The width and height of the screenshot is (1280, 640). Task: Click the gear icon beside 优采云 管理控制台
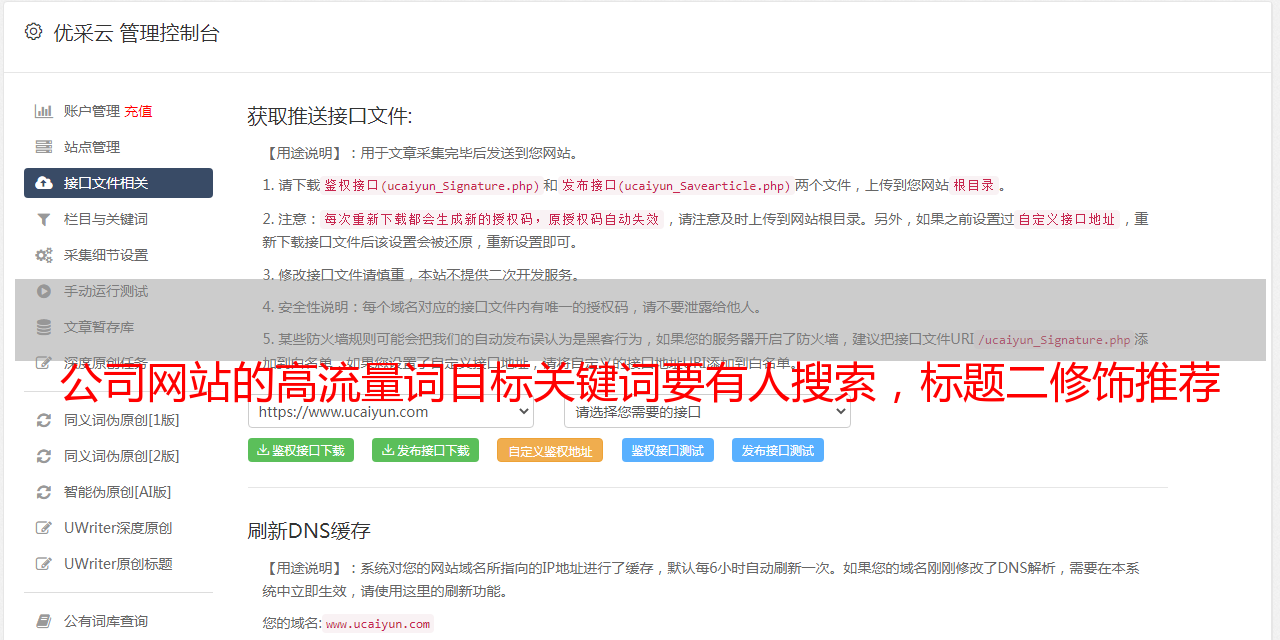(33, 32)
